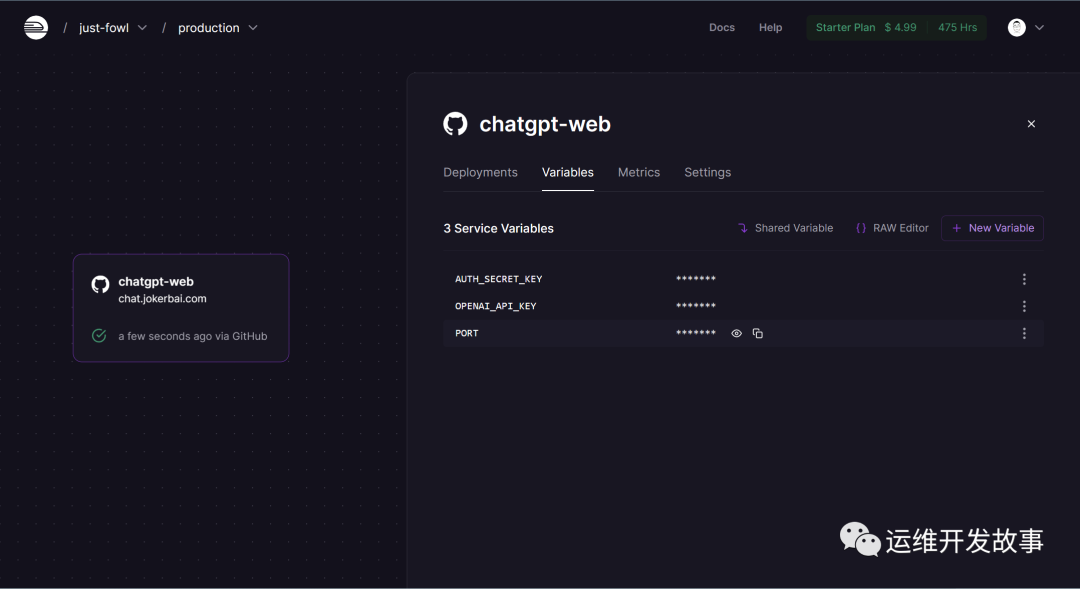
Task: Open OPENAI_API_KEY three-dot options menu
Action: point(1024,306)
